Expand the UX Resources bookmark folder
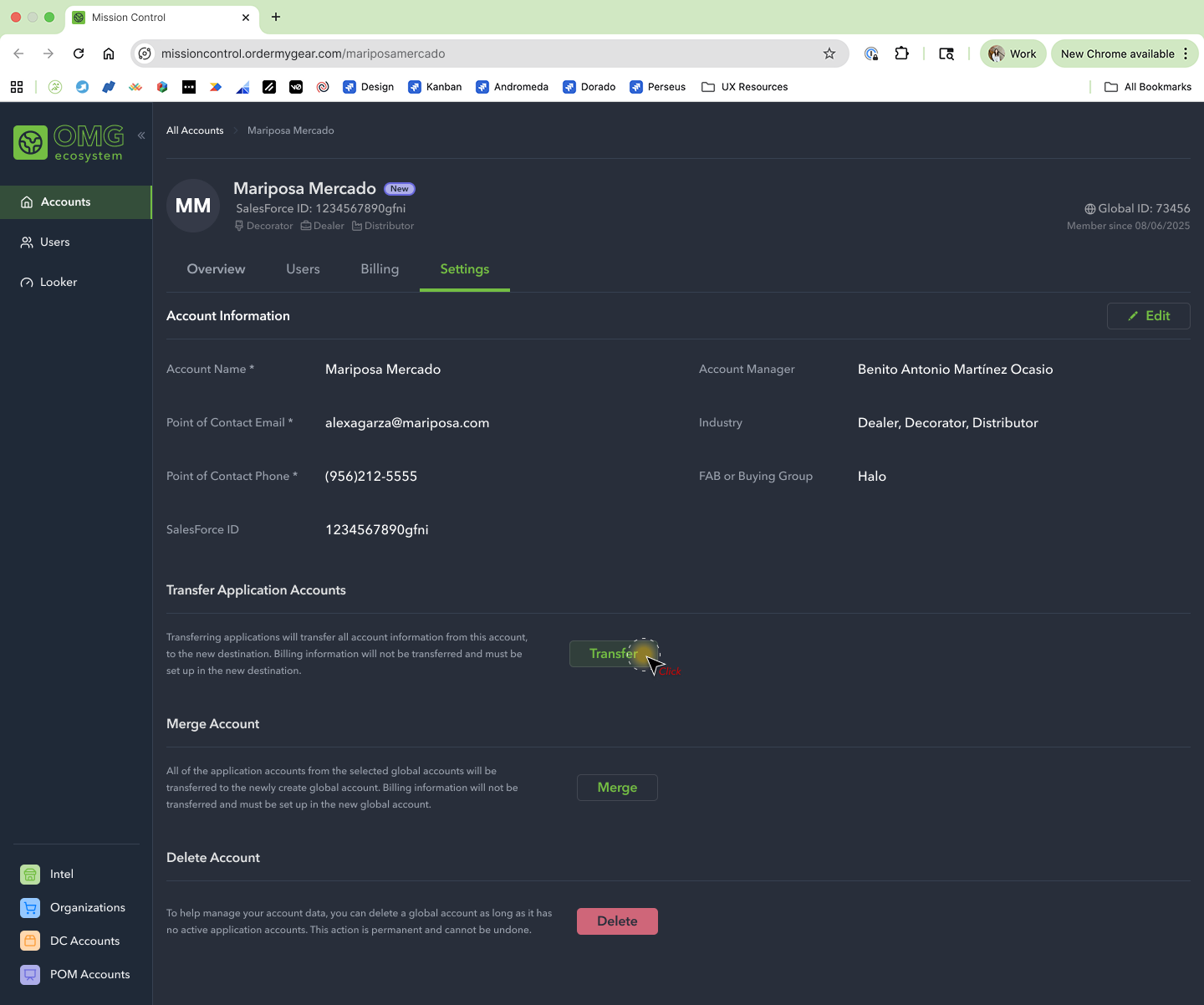This screenshot has height=1005, width=1204. (x=745, y=87)
